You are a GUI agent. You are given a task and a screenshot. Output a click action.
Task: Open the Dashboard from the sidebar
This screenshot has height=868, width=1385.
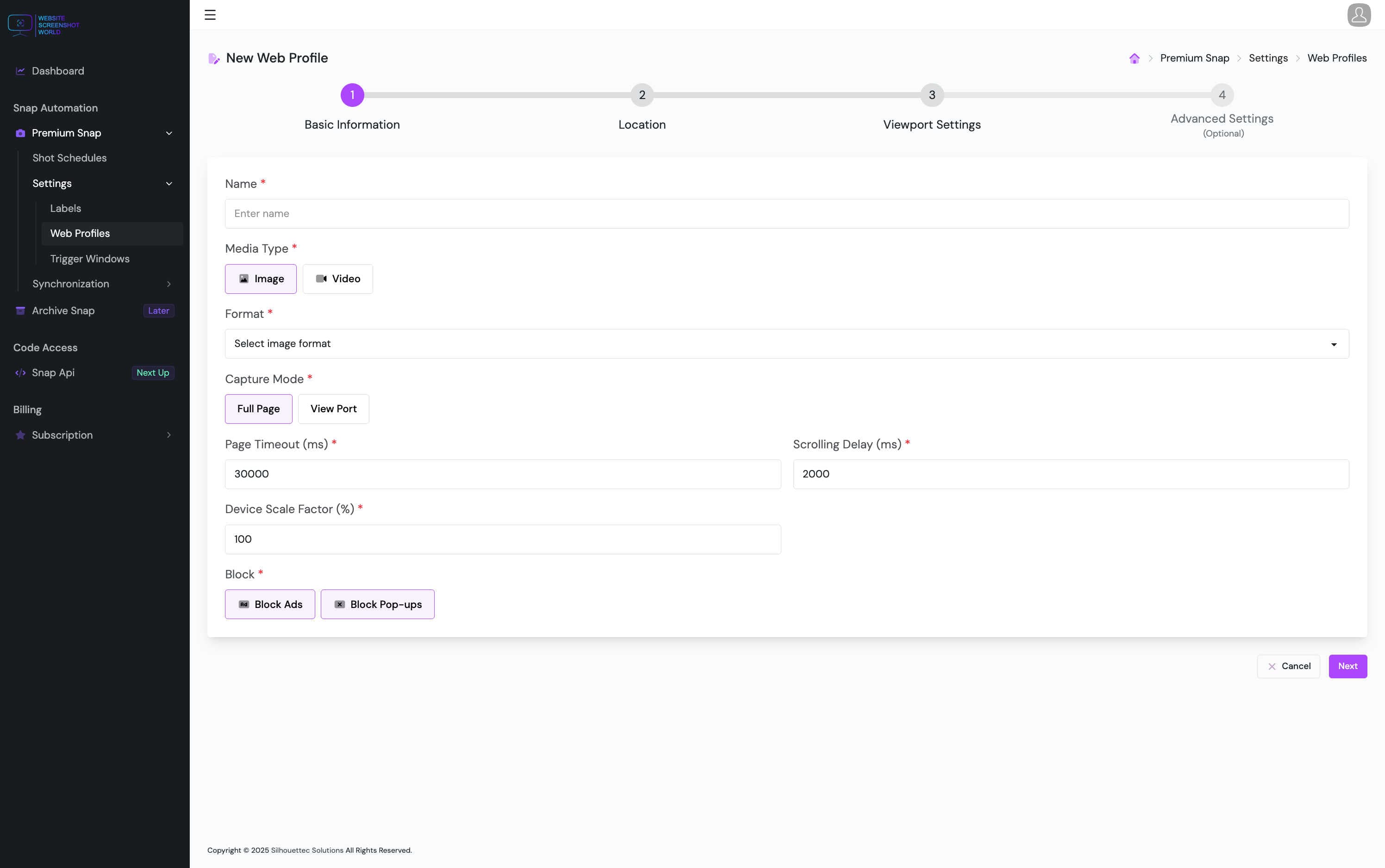click(x=57, y=71)
